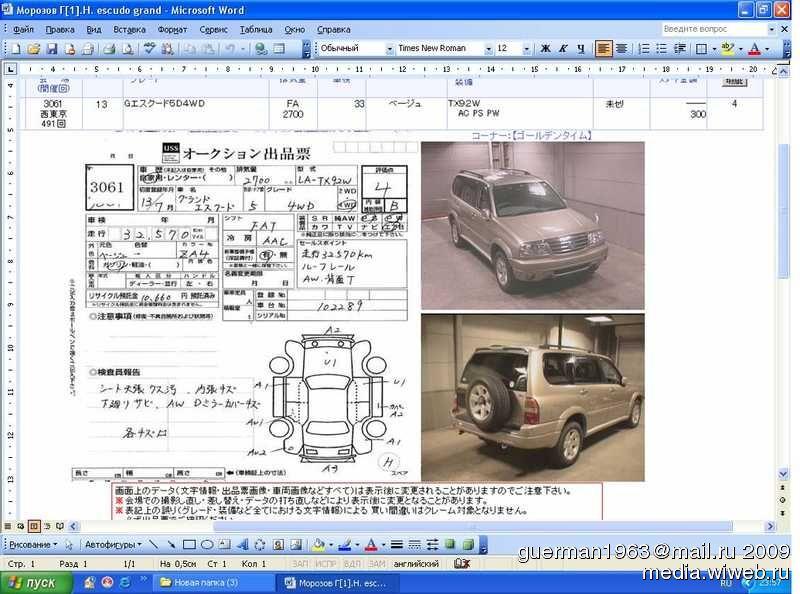The width and height of the screenshot is (800, 594).
Task: Select the Rectangle drawing tool
Action: click(188, 544)
